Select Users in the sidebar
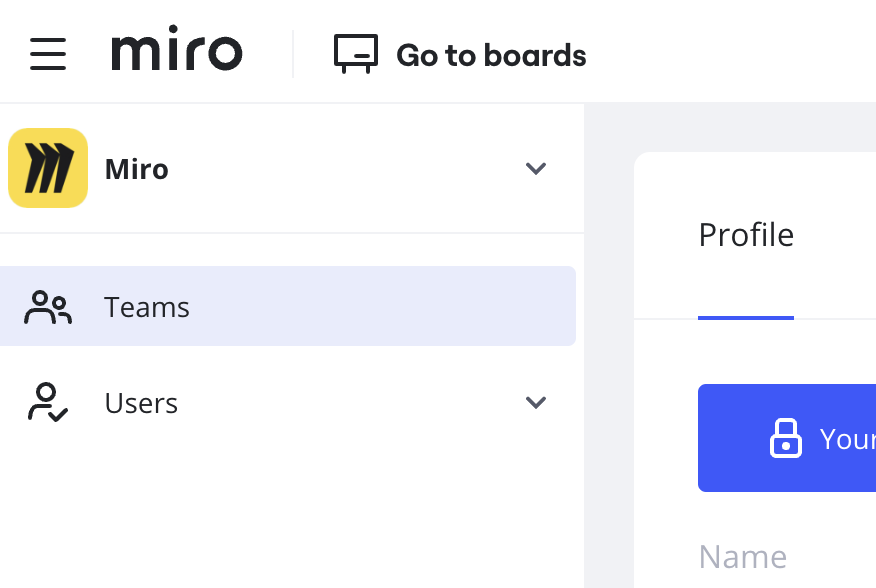876x588 pixels. point(287,403)
